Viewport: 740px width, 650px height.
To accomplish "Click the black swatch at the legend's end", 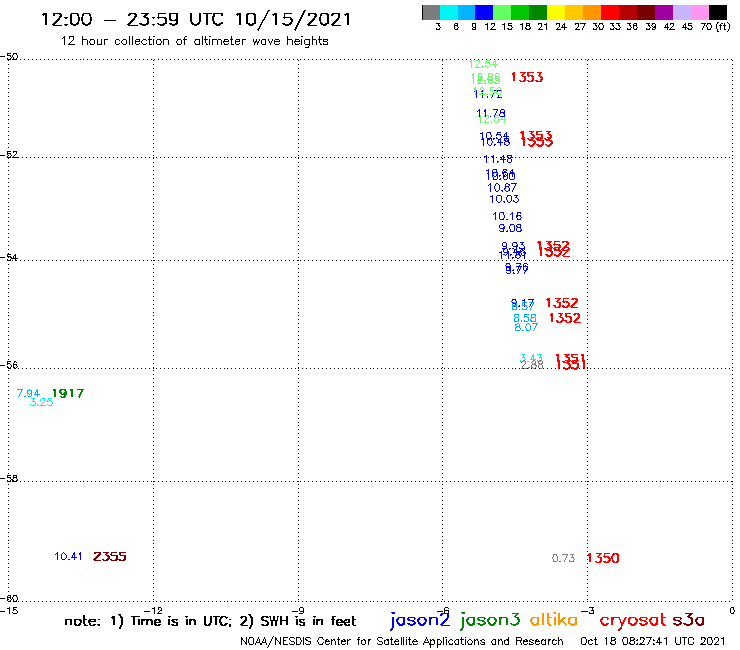I will point(718,12).
